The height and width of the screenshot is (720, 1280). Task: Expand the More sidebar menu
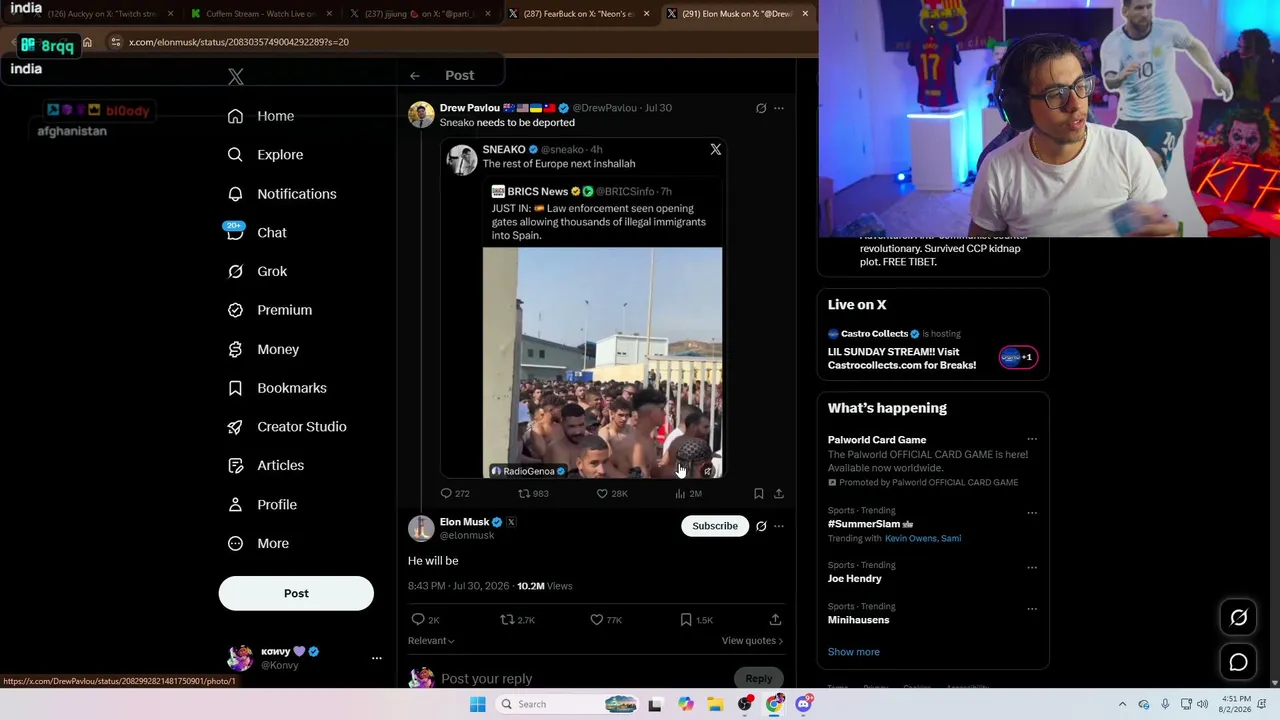coord(258,543)
